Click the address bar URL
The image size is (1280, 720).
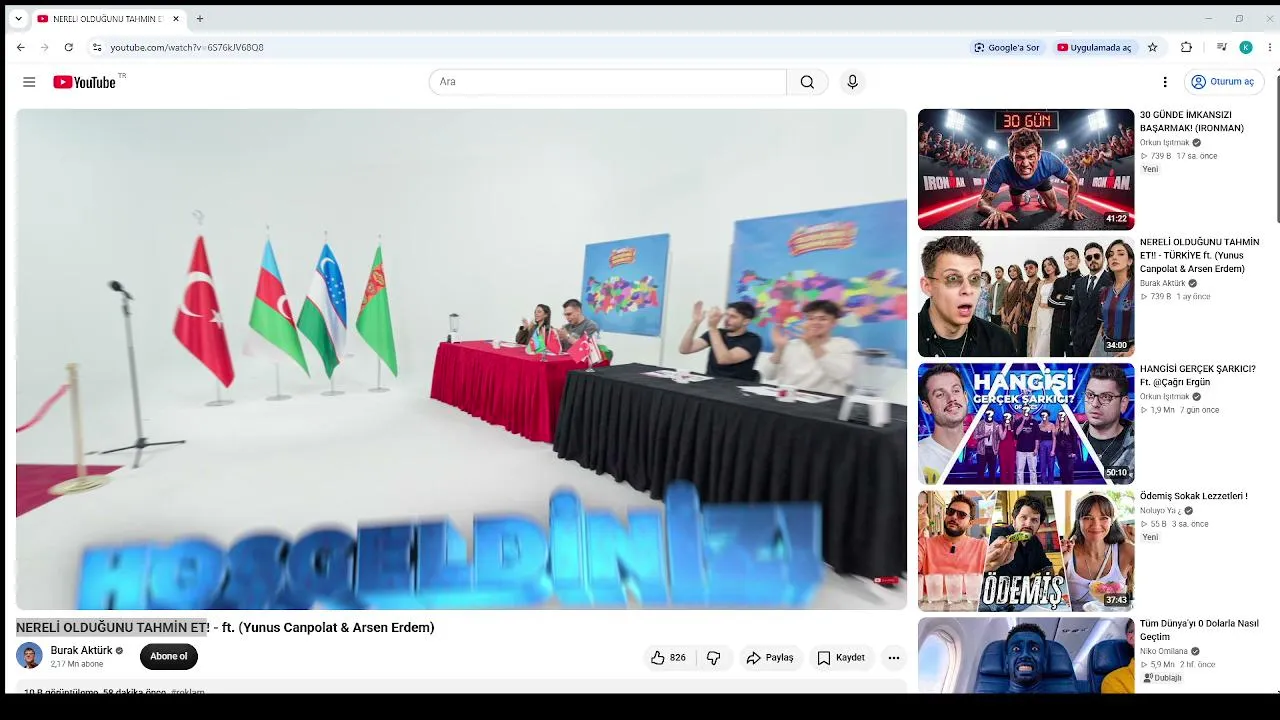tap(187, 47)
